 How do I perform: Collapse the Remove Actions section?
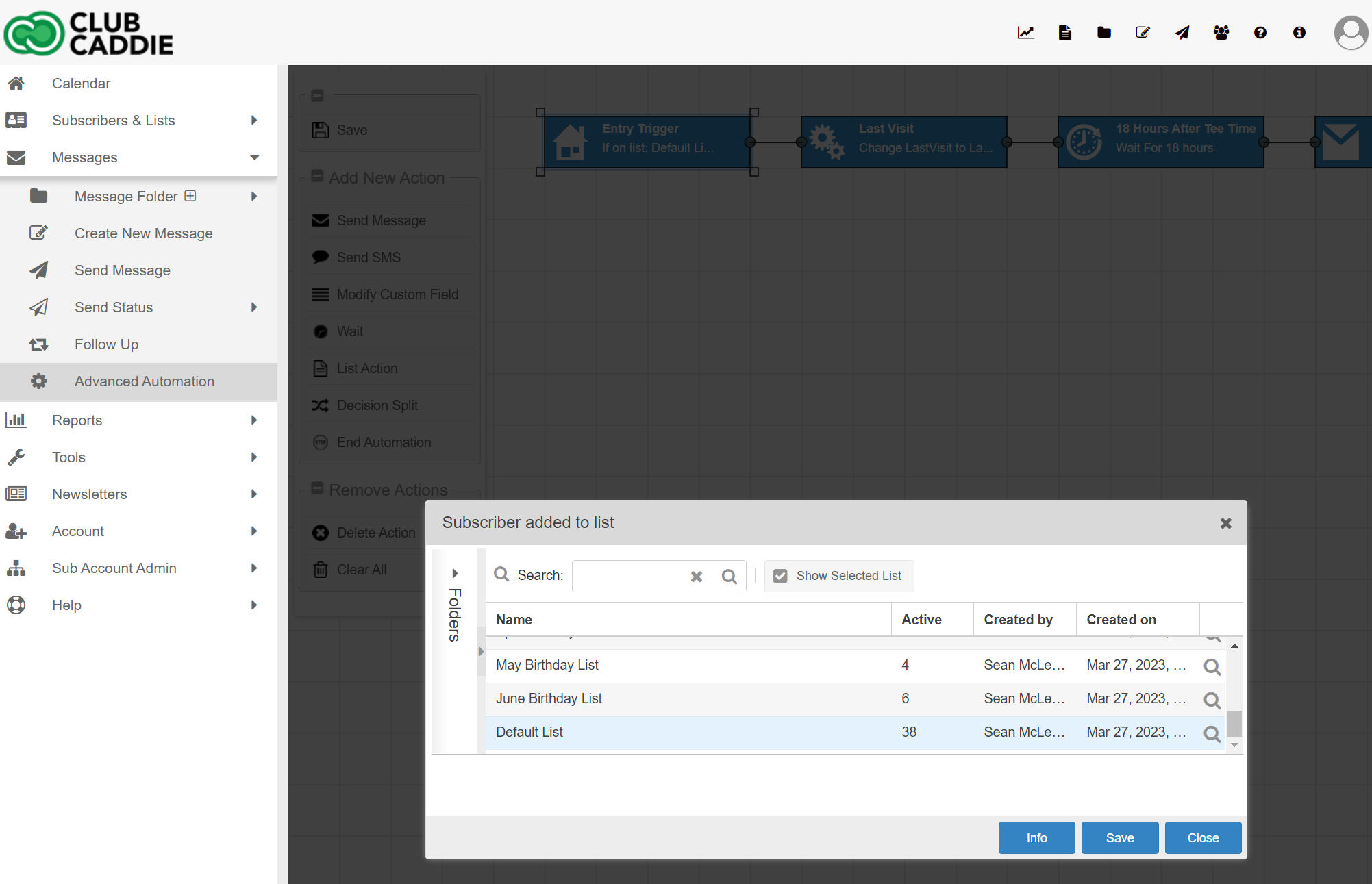(x=317, y=488)
